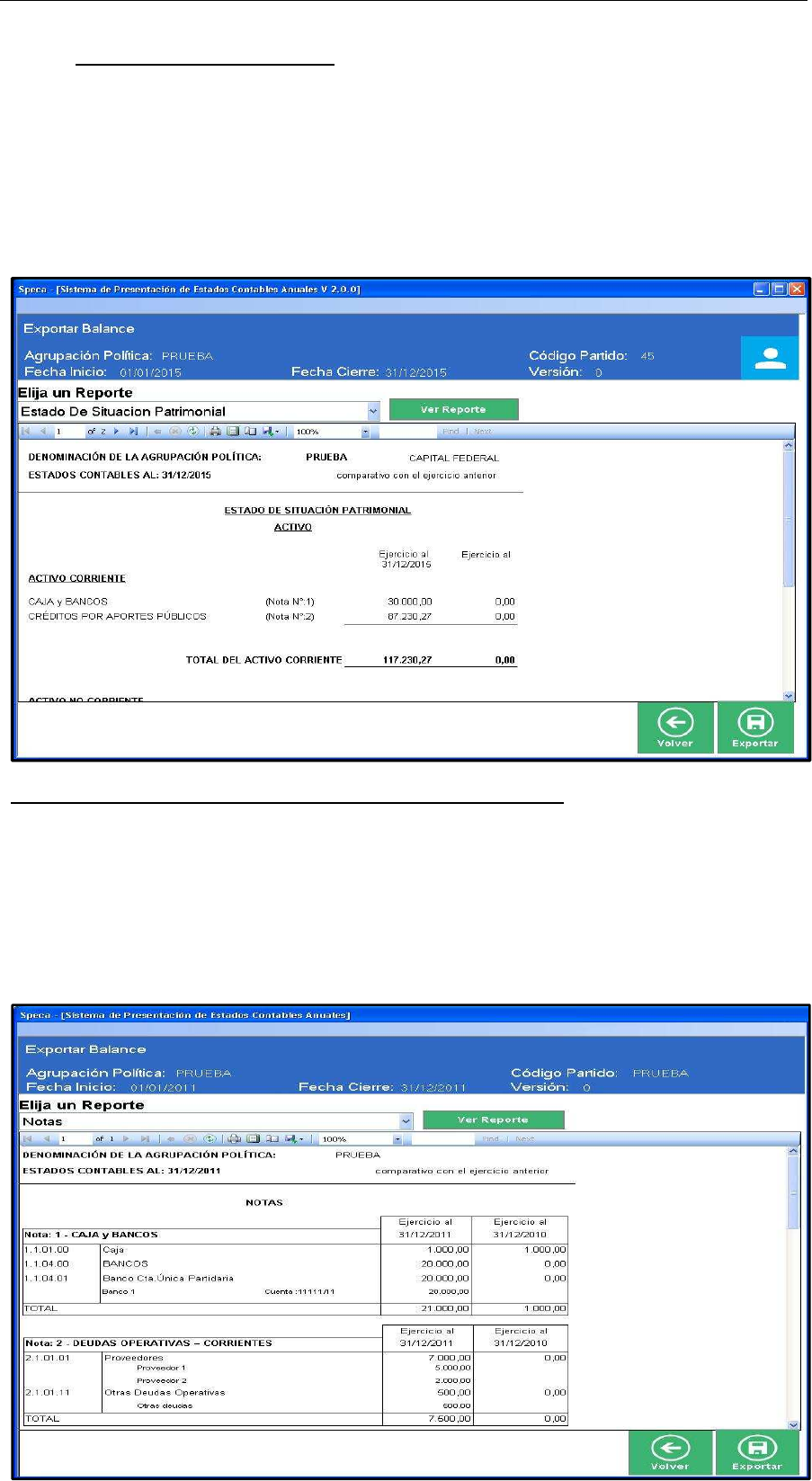Click Exportar in the Estado Patrimonial window

click(x=754, y=727)
